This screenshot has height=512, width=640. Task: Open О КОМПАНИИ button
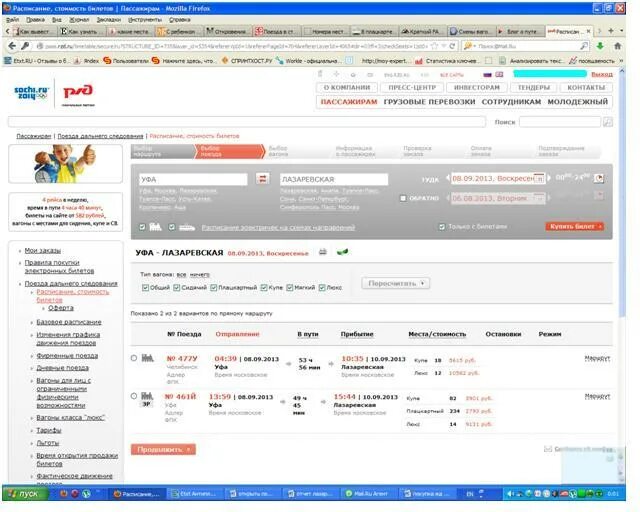(x=347, y=87)
